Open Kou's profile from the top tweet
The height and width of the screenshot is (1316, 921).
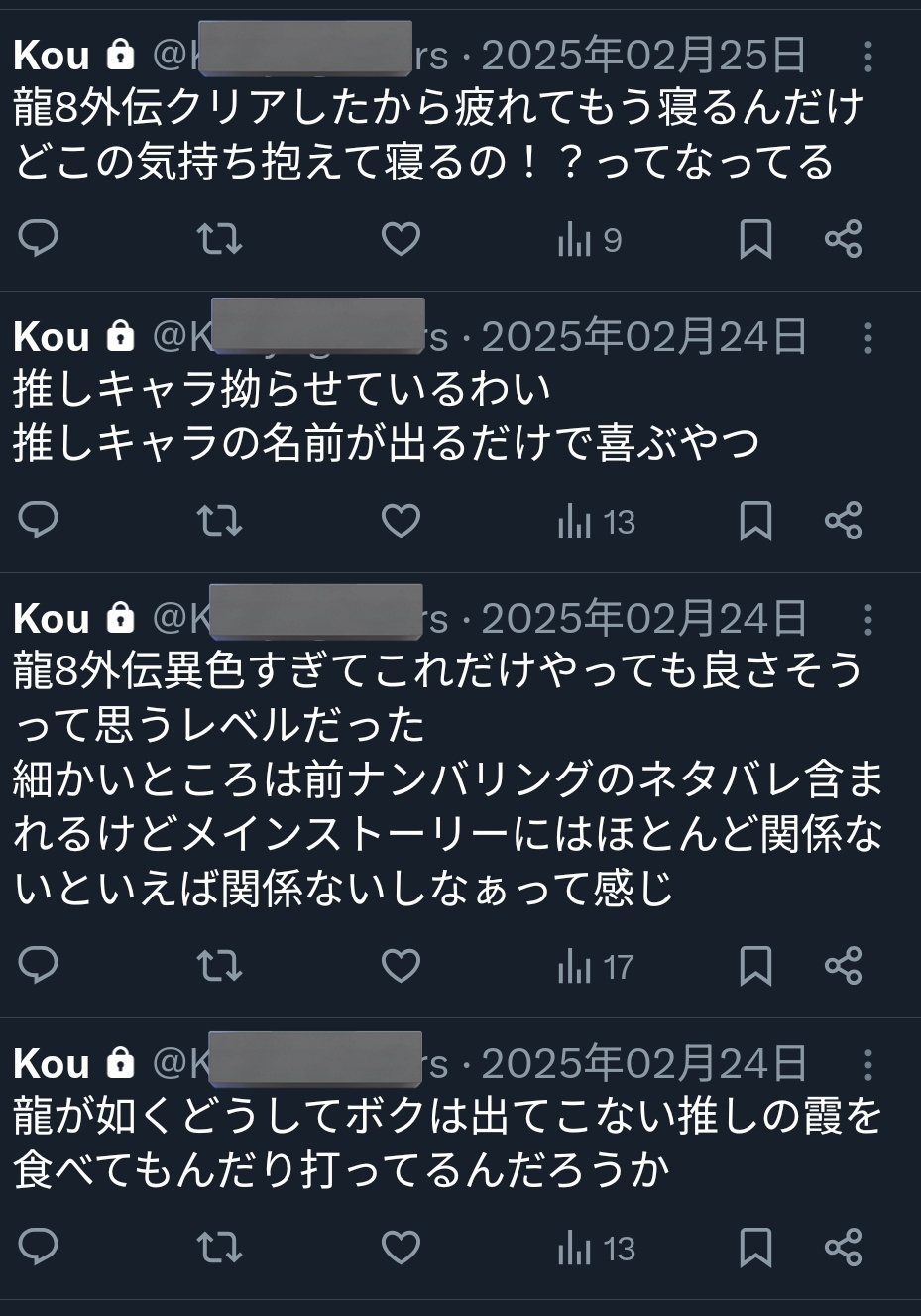tap(52, 56)
